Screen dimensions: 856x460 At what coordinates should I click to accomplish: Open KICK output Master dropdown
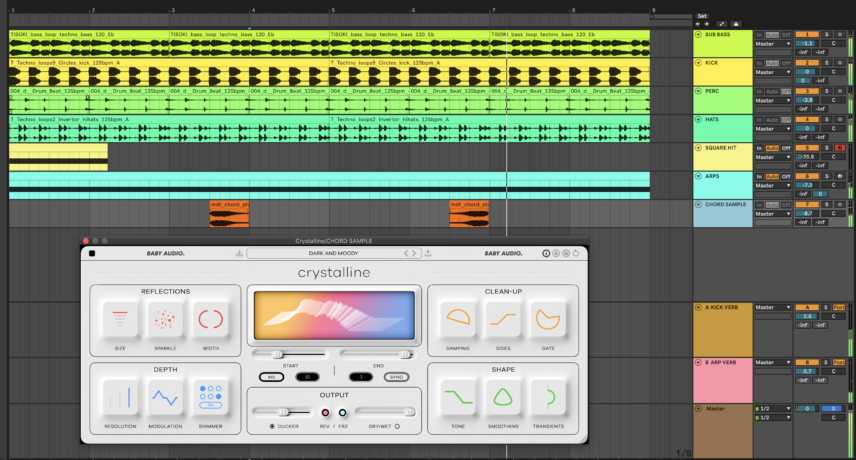[772, 72]
